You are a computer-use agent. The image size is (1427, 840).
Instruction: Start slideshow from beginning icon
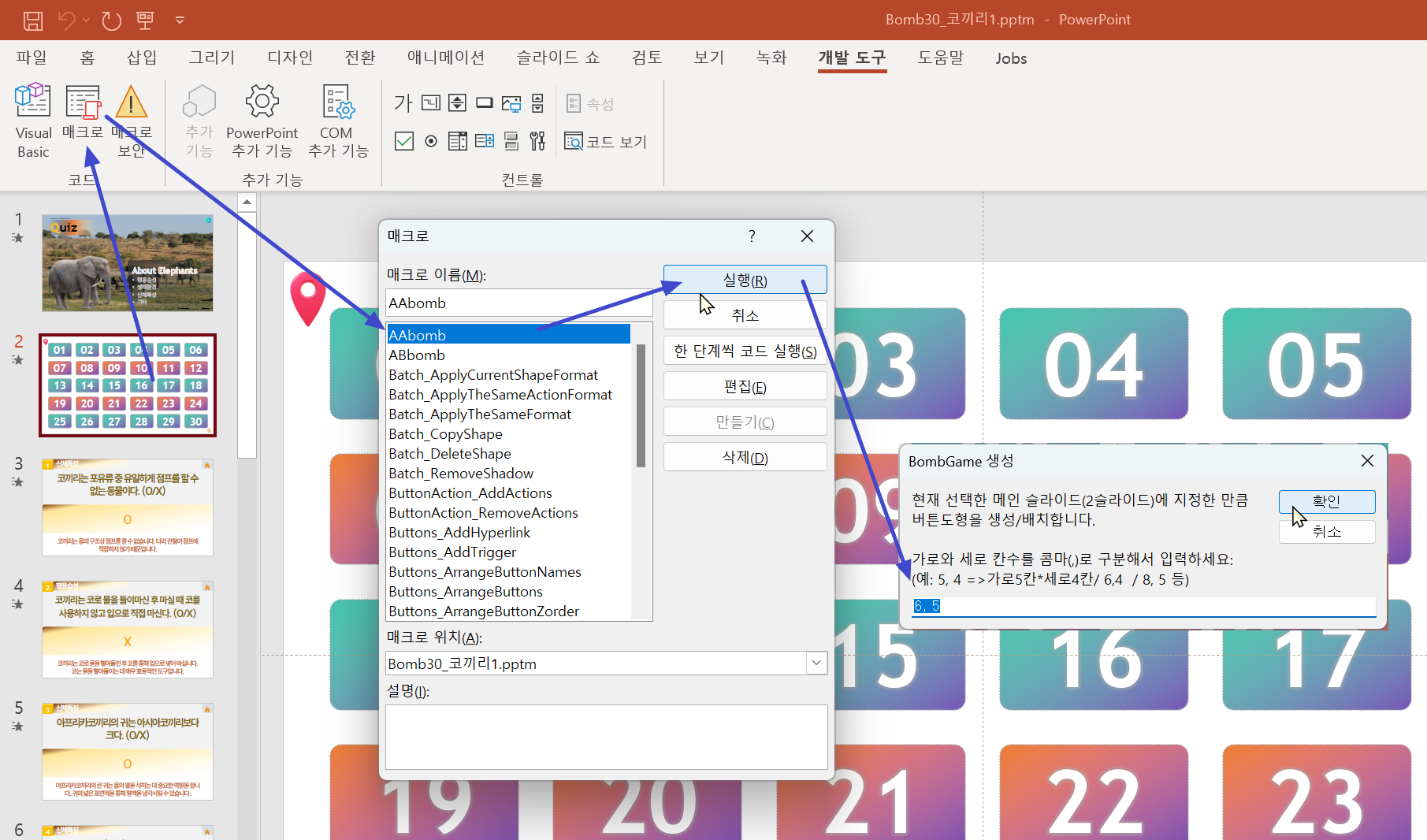click(x=145, y=20)
